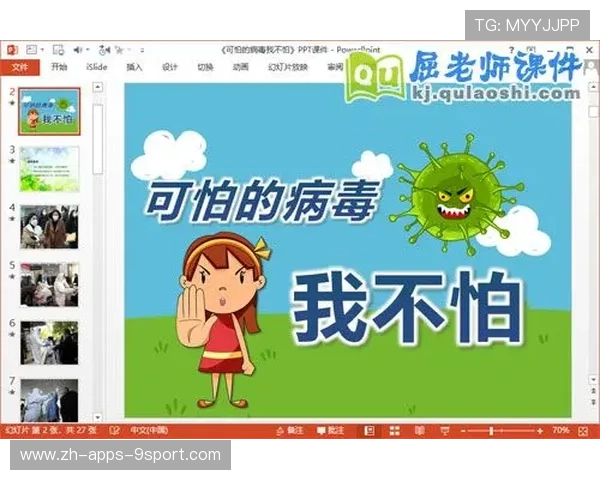Switch to normal view icon in status bar

[369, 431]
